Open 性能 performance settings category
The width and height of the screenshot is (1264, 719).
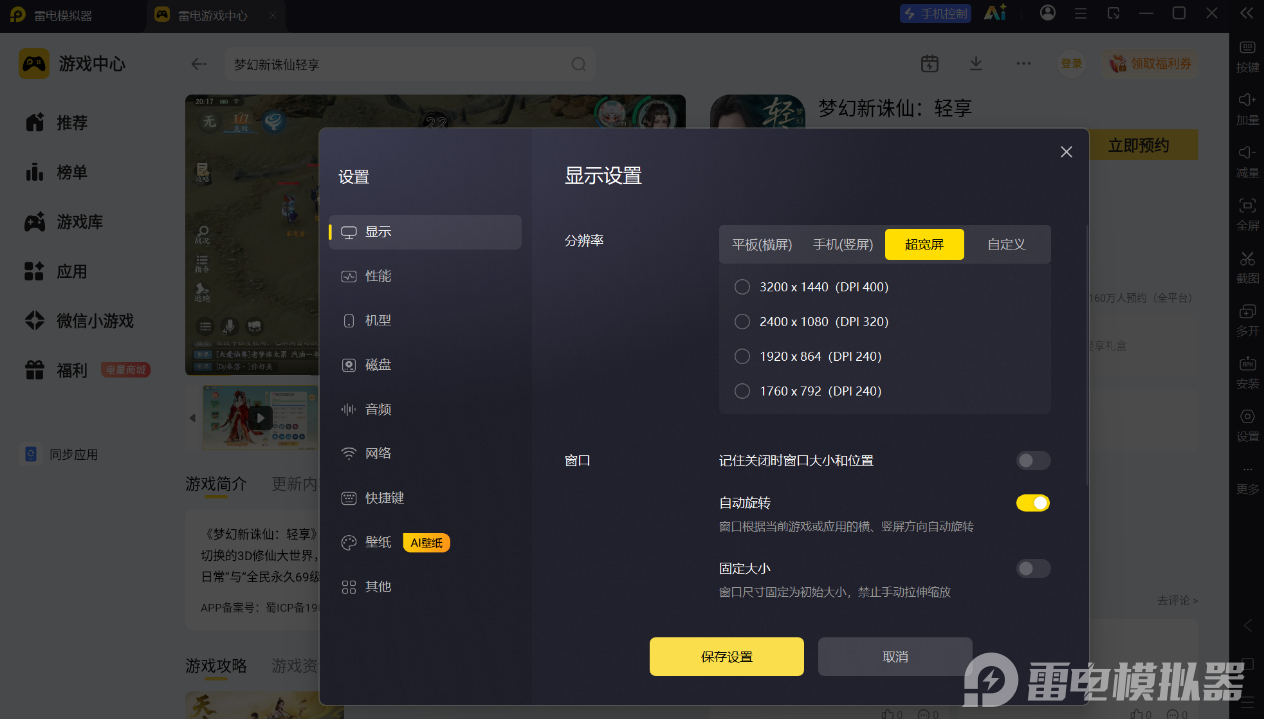(x=425, y=276)
